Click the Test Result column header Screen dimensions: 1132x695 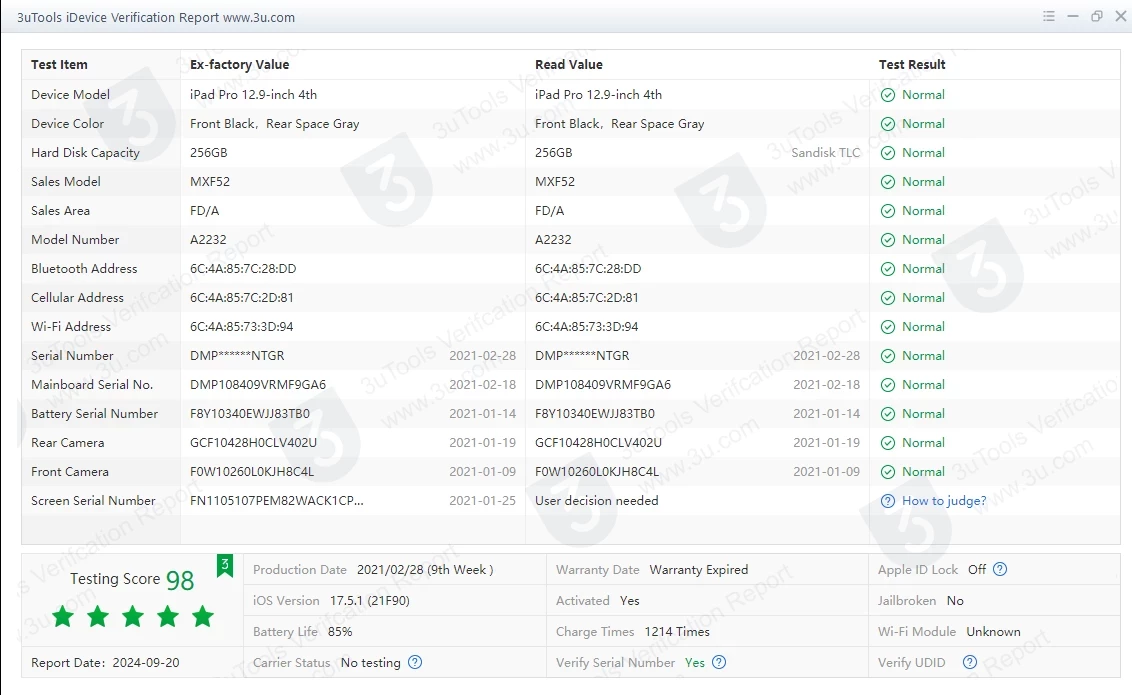tap(912, 64)
